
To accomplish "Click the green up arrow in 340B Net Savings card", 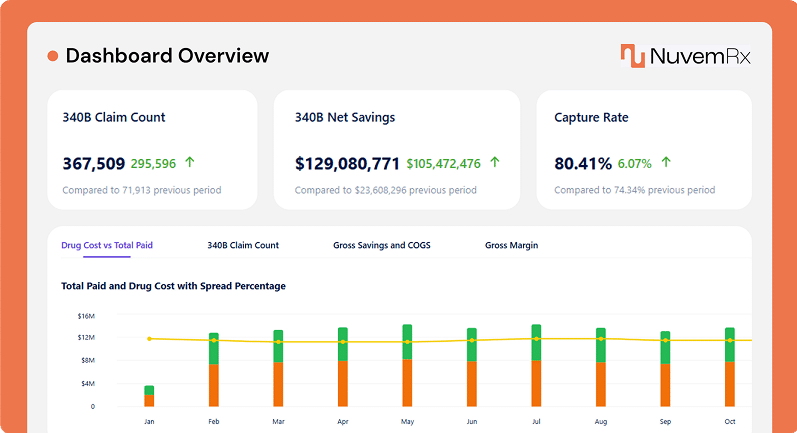I will [494, 163].
